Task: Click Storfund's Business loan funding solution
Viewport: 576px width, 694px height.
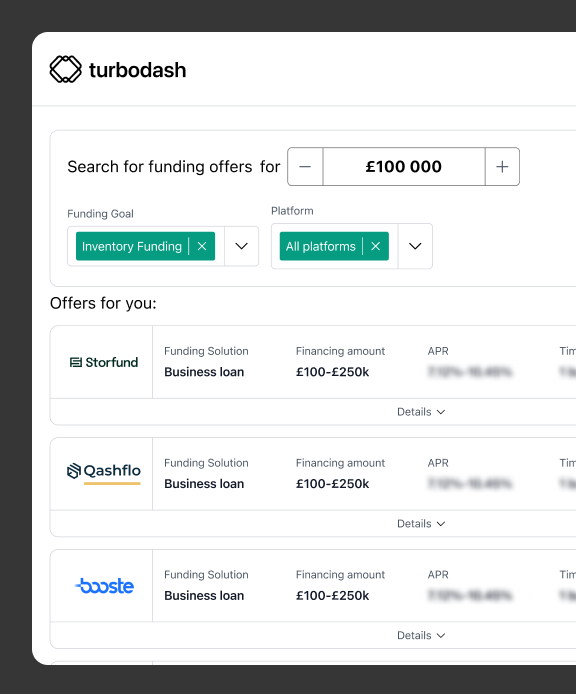Action: click(x=204, y=372)
